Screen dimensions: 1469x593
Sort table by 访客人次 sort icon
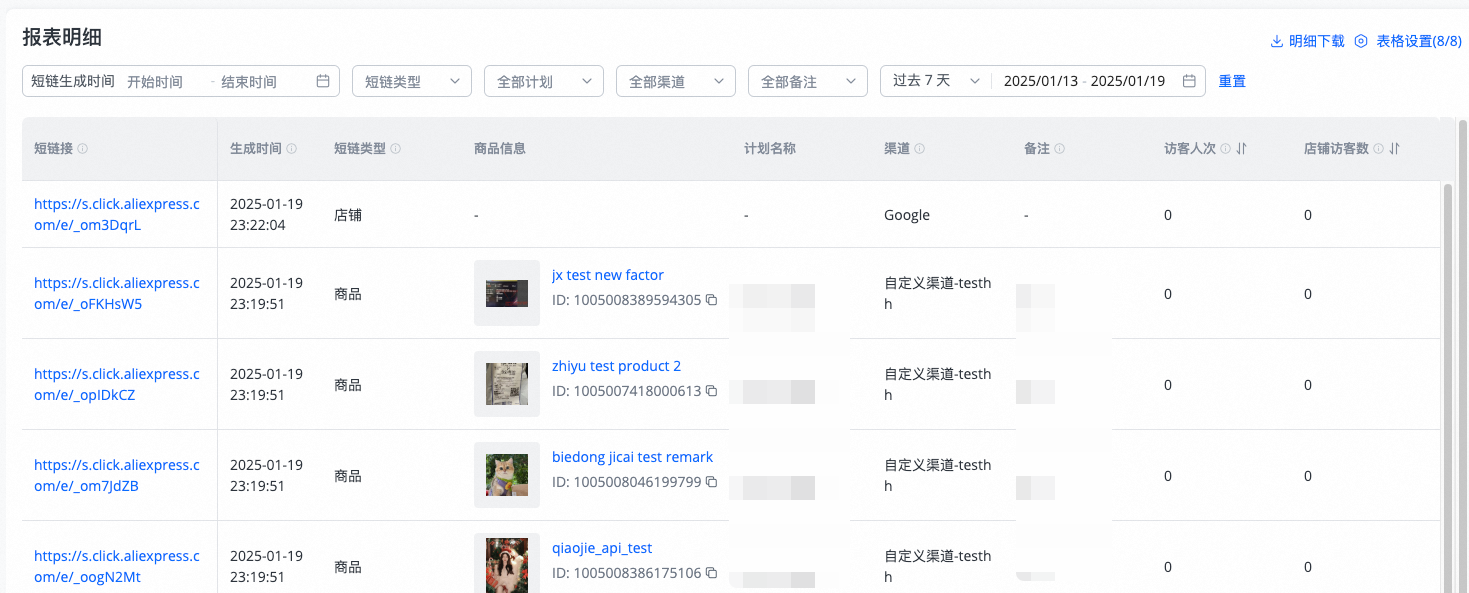tap(1241, 149)
